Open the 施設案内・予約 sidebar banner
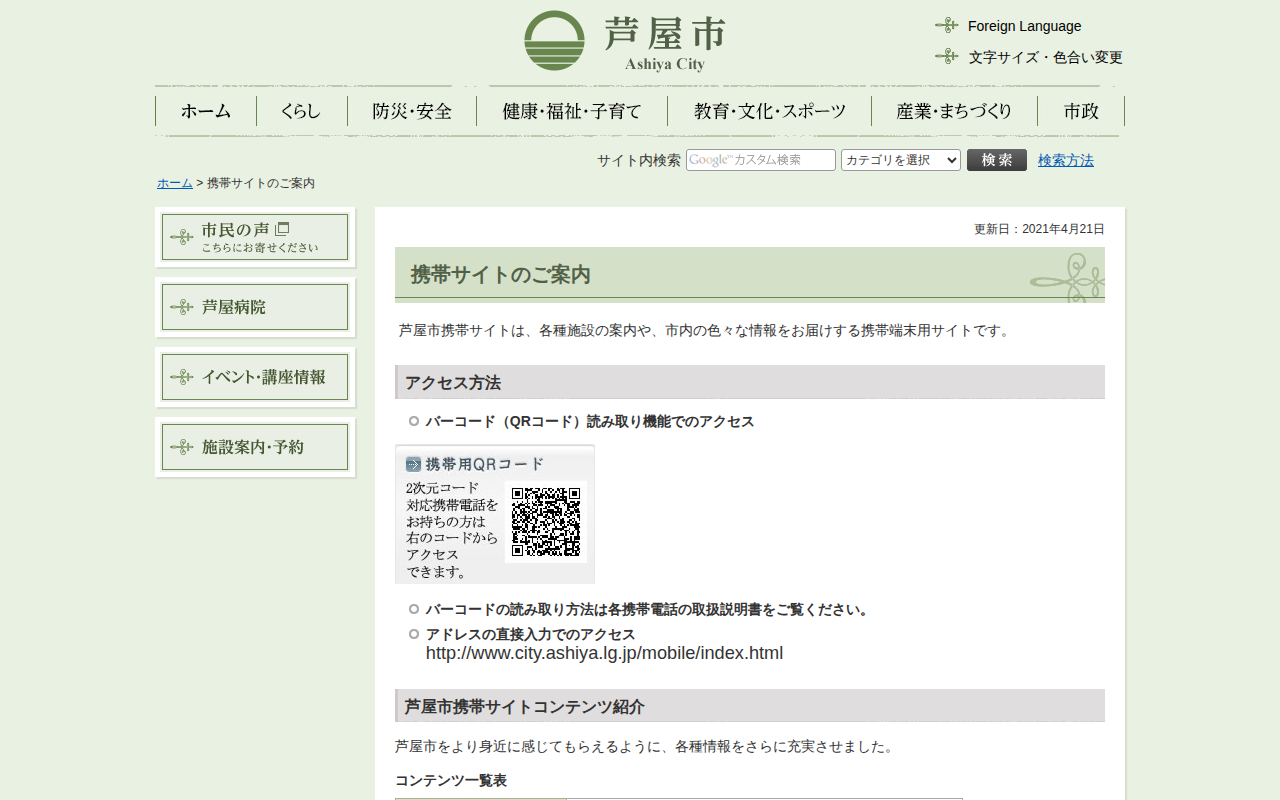 pos(255,447)
